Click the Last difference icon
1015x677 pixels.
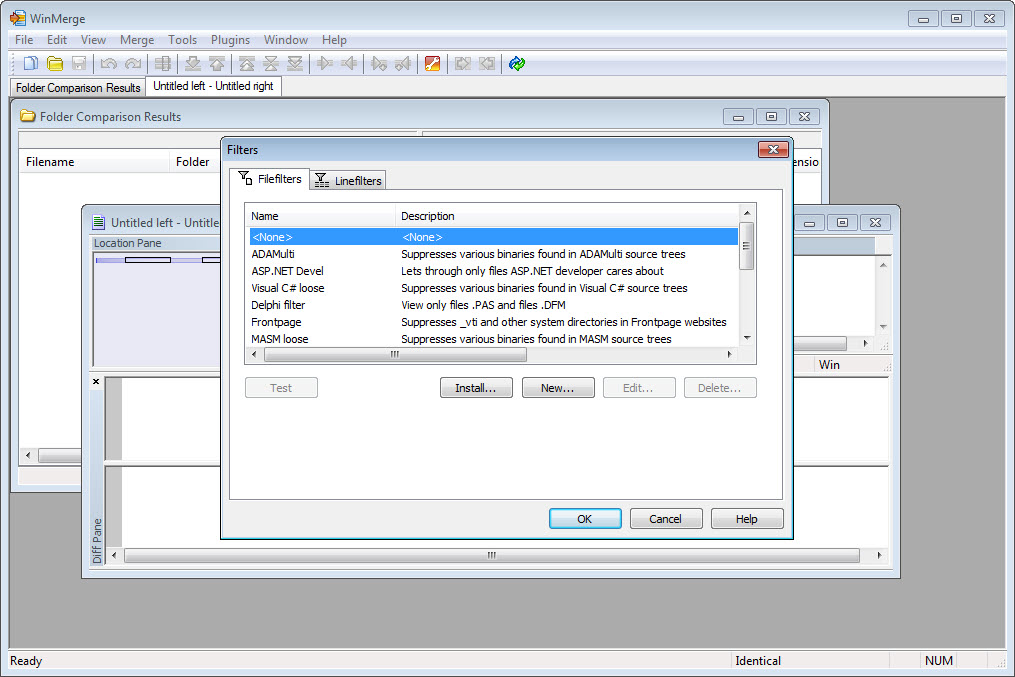(x=295, y=63)
